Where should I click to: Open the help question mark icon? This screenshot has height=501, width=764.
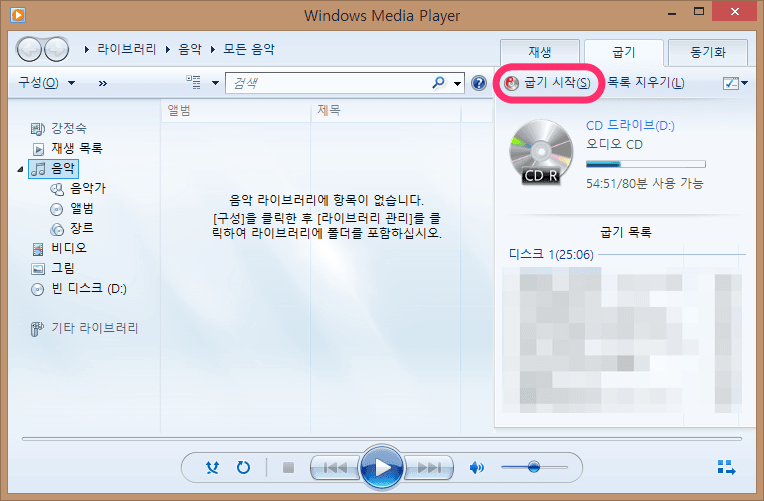479,83
